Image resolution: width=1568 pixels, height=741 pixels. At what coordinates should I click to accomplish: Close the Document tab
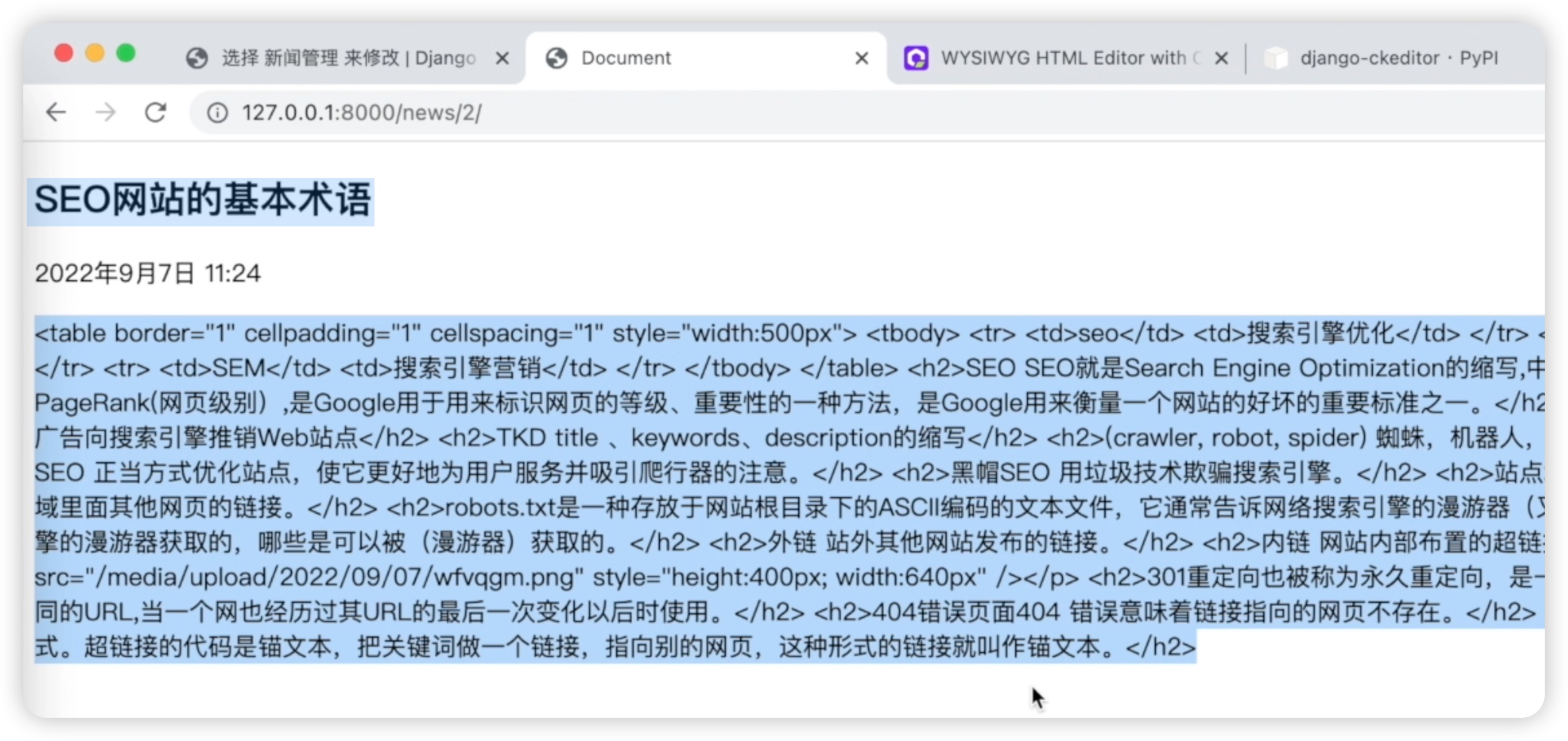tap(861, 59)
